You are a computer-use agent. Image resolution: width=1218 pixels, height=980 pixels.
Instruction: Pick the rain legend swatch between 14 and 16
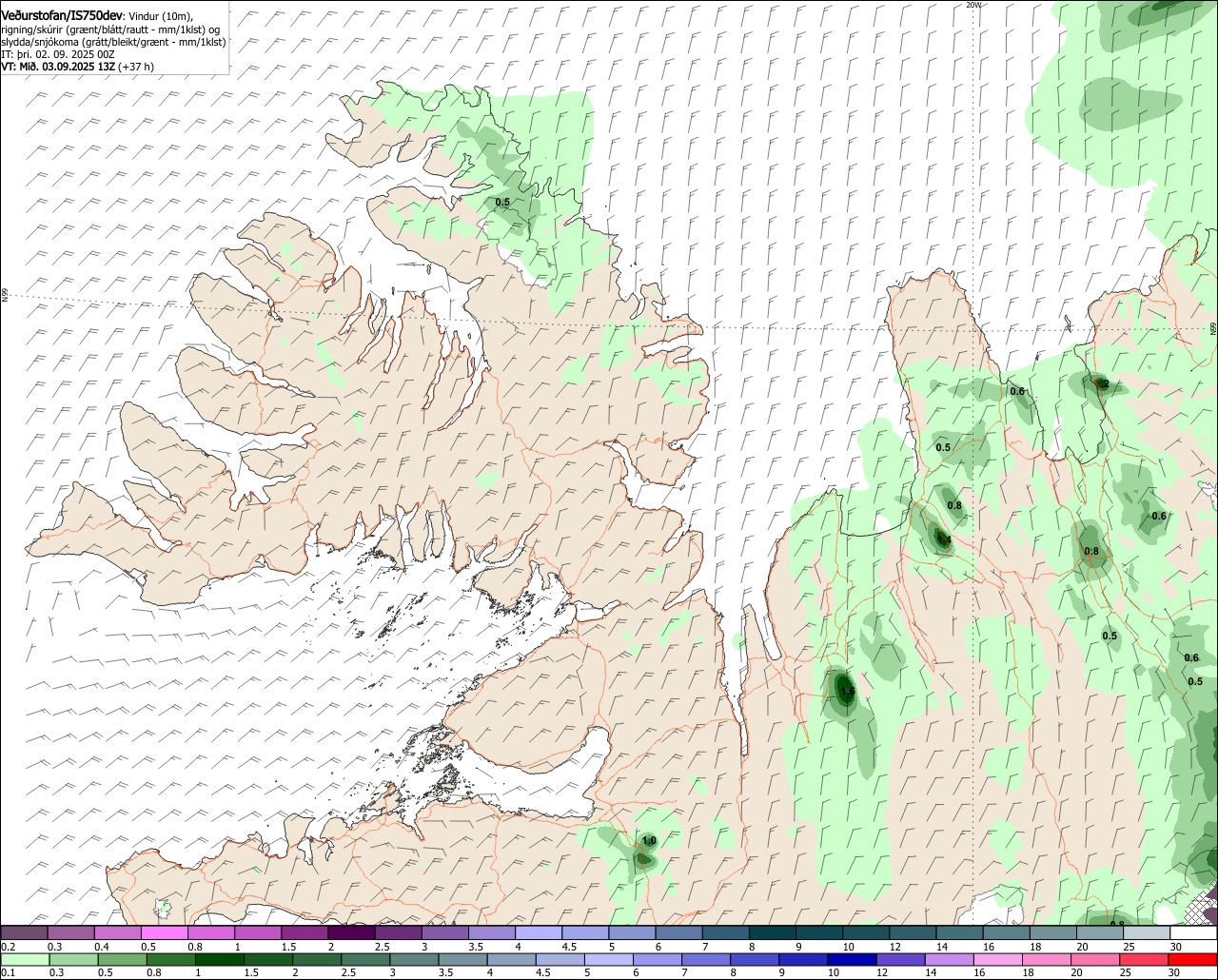(x=950, y=959)
